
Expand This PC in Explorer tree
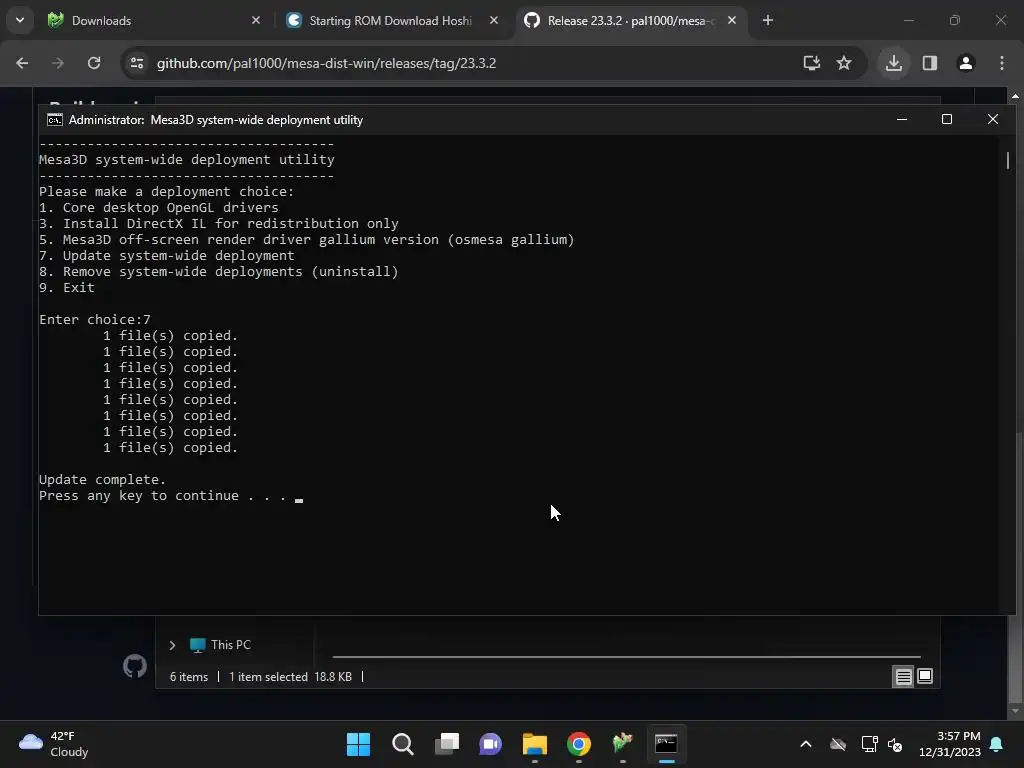(172, 645)
